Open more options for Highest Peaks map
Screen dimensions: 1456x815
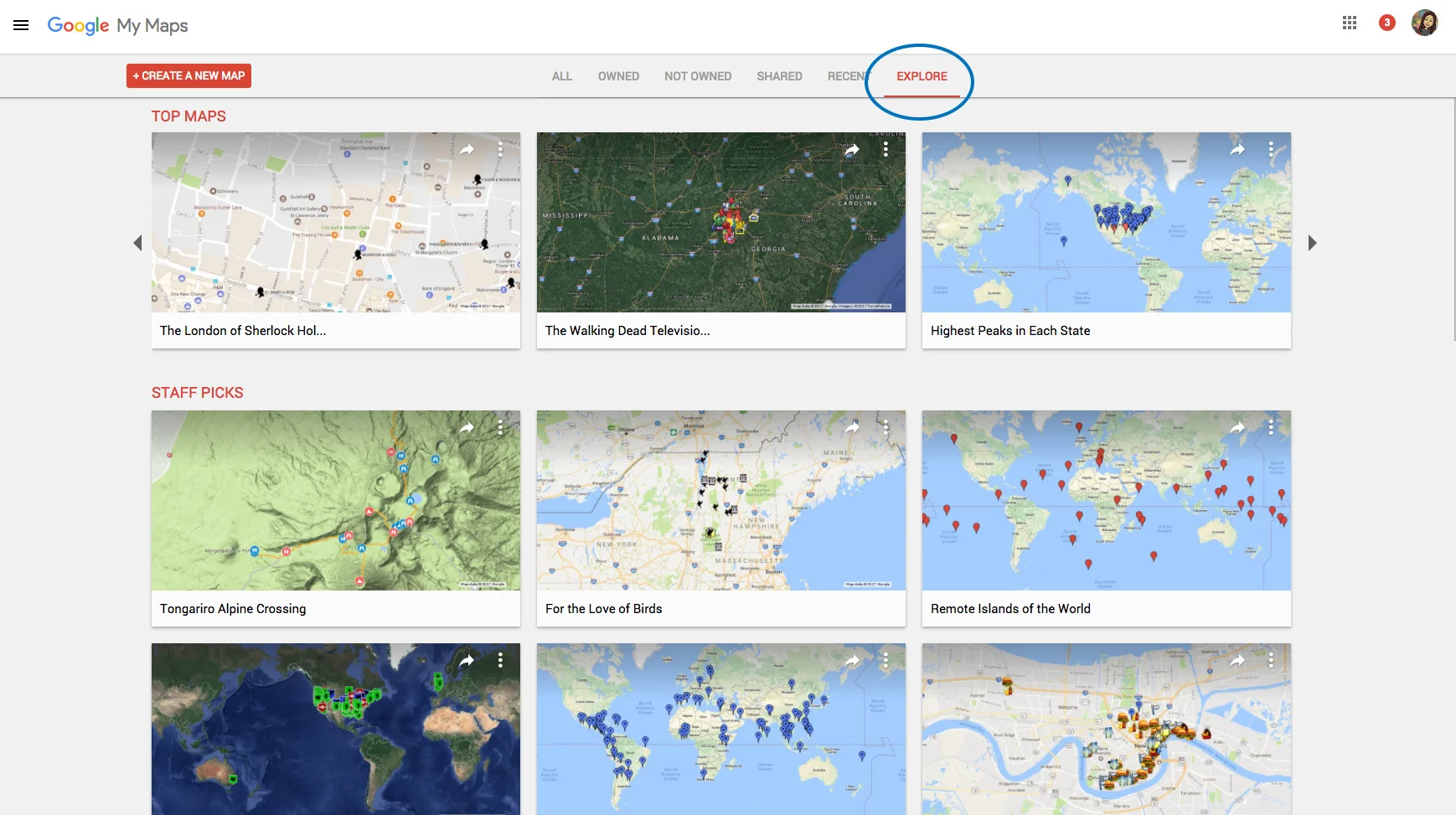[1271, 149]
